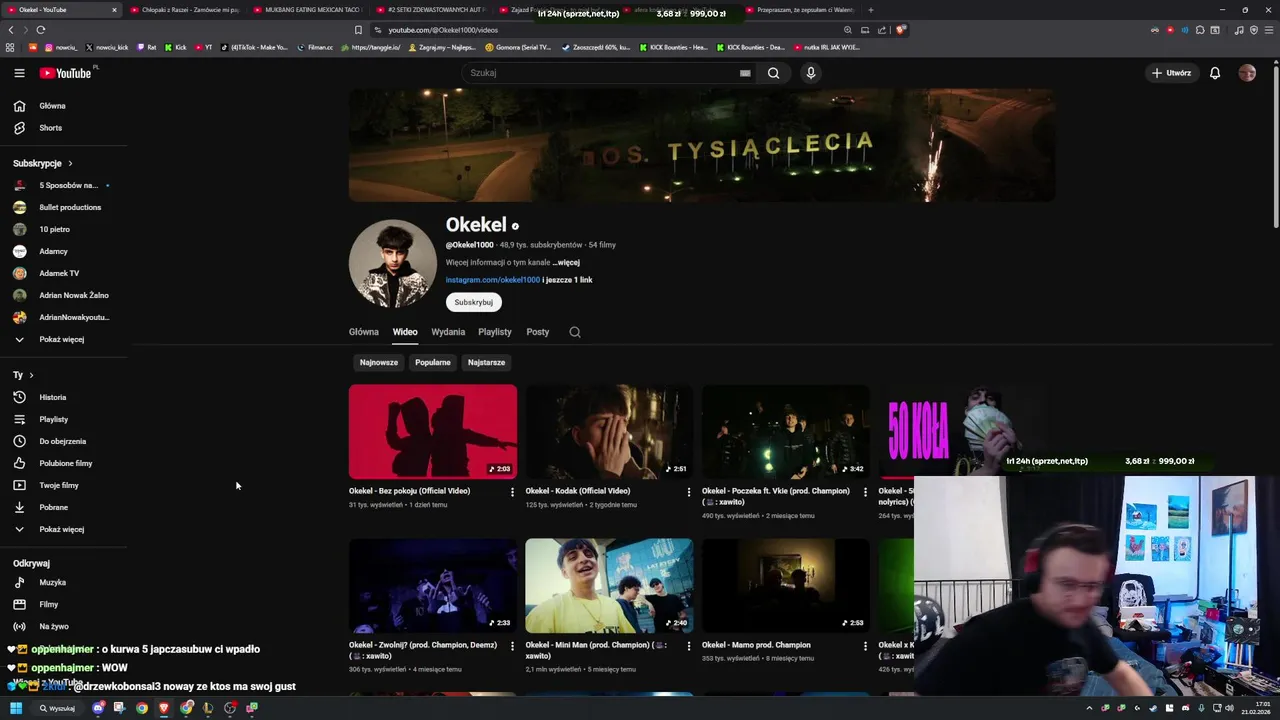This screenshot has width=1280, height=720.
Task: Click the taskbar Wyszukaj search box
Action: coord(58,708)
